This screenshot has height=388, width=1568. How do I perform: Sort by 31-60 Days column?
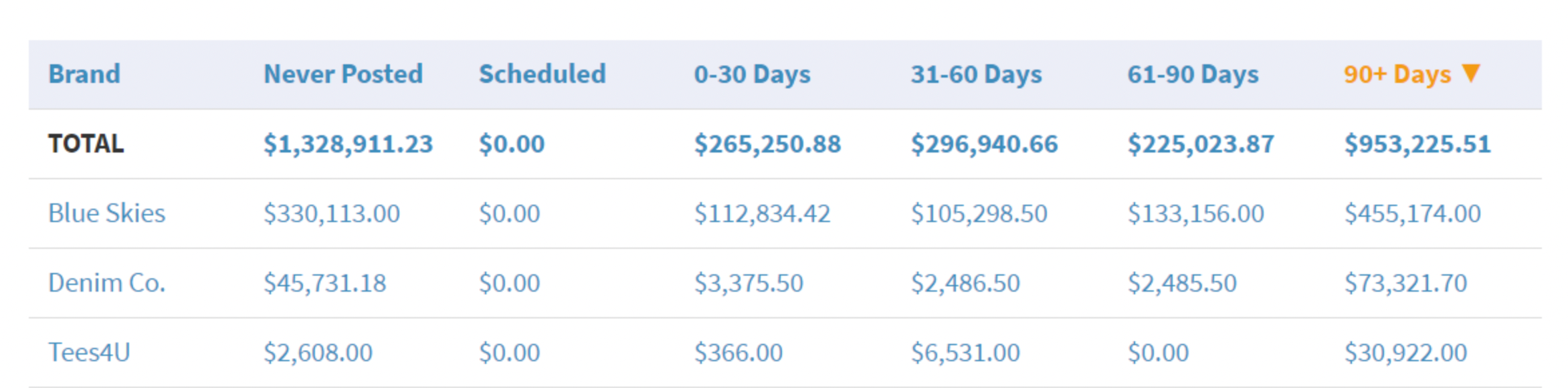pos(976,74)
